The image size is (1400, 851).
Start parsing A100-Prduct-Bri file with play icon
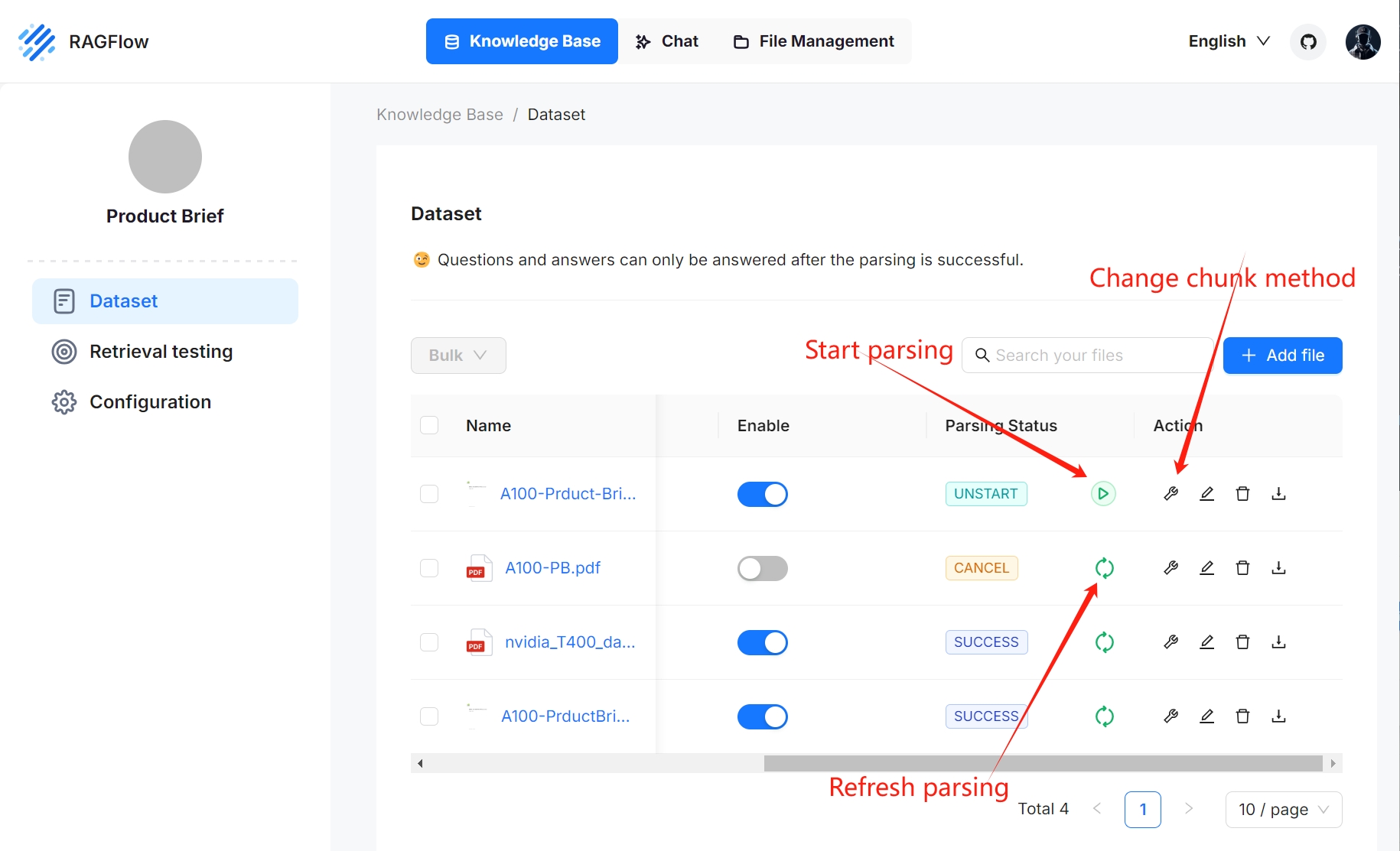tap(1102, 494)
